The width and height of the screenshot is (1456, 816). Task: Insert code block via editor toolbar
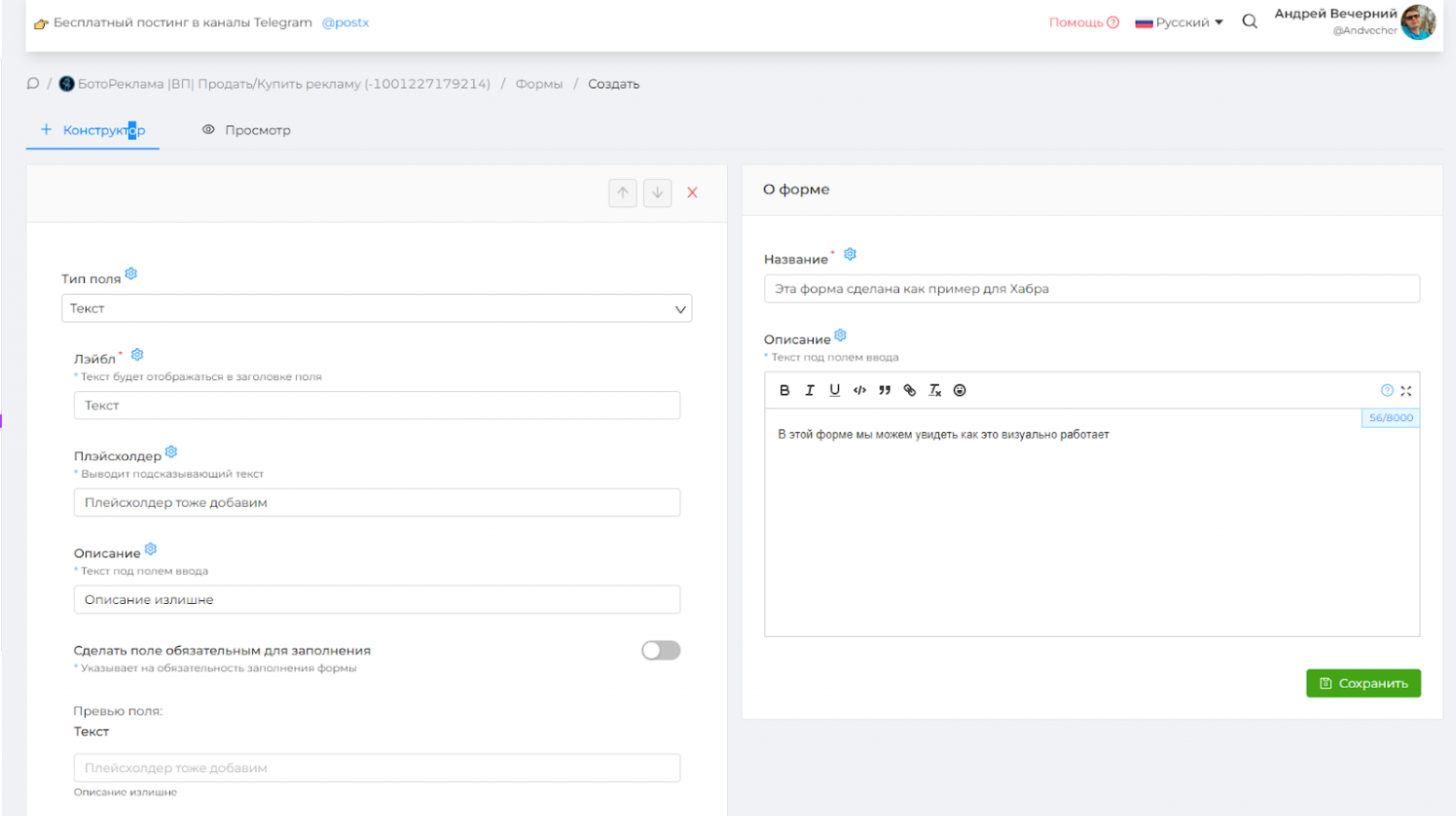click(860, 390)
